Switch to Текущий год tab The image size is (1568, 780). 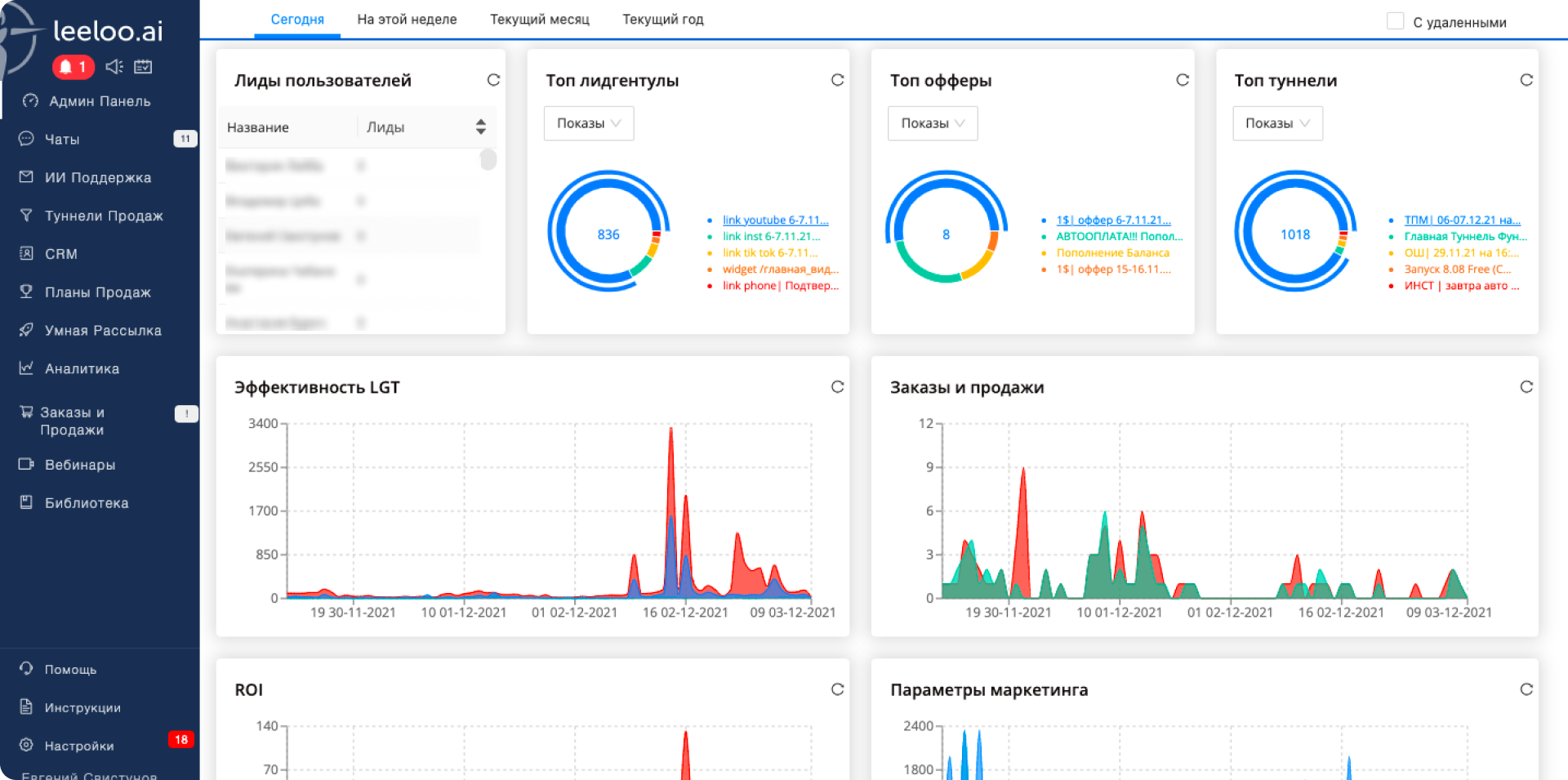(x=663, y=20)
